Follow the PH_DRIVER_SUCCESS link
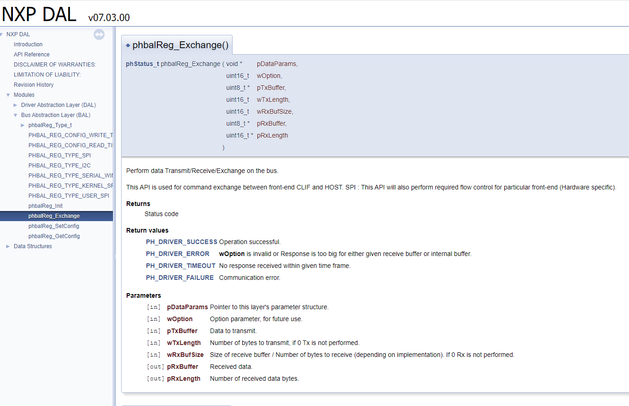This screenshot has width=629, height=406. coord(181,242)
